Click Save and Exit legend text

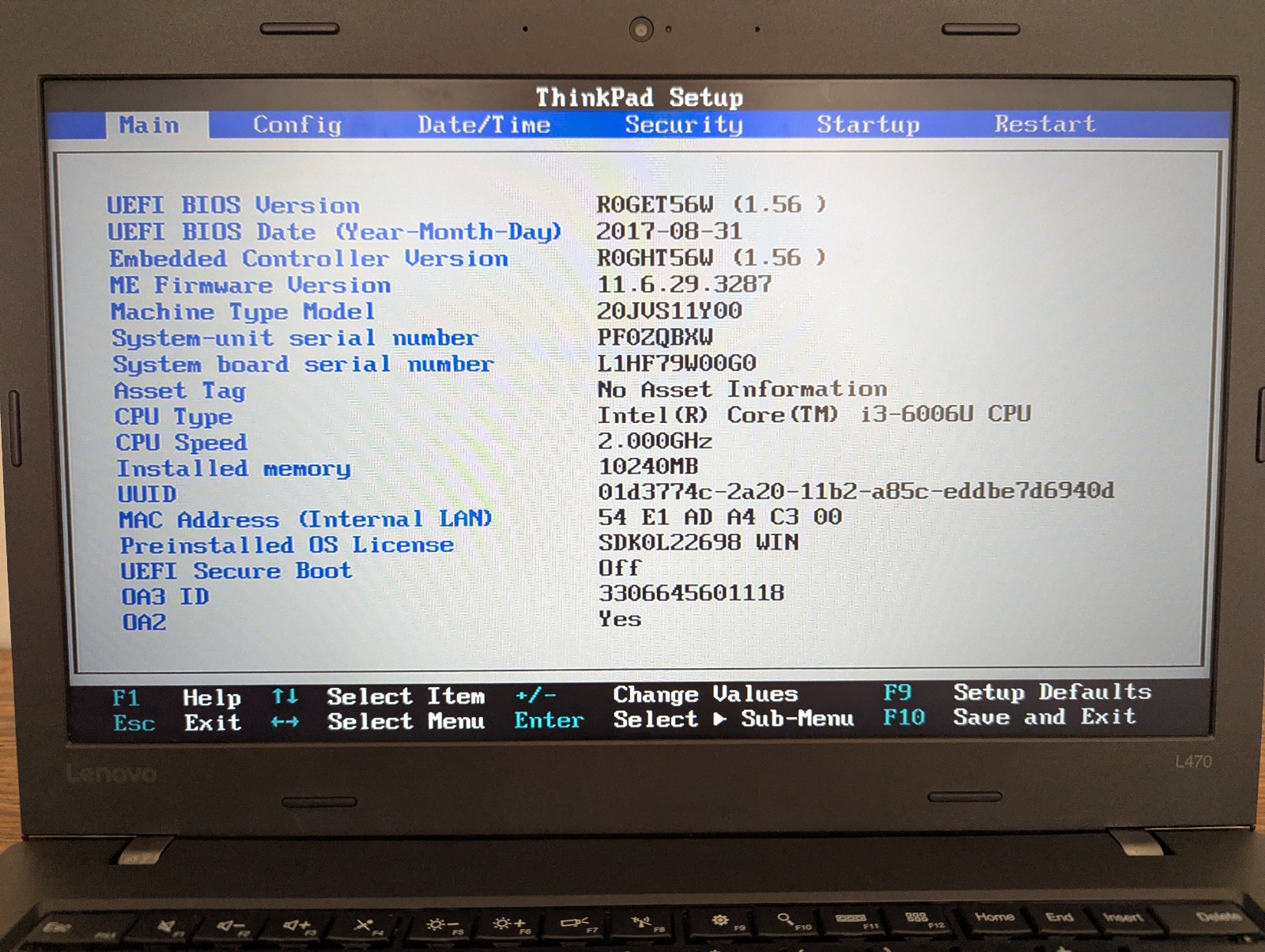coord(1045,717)
